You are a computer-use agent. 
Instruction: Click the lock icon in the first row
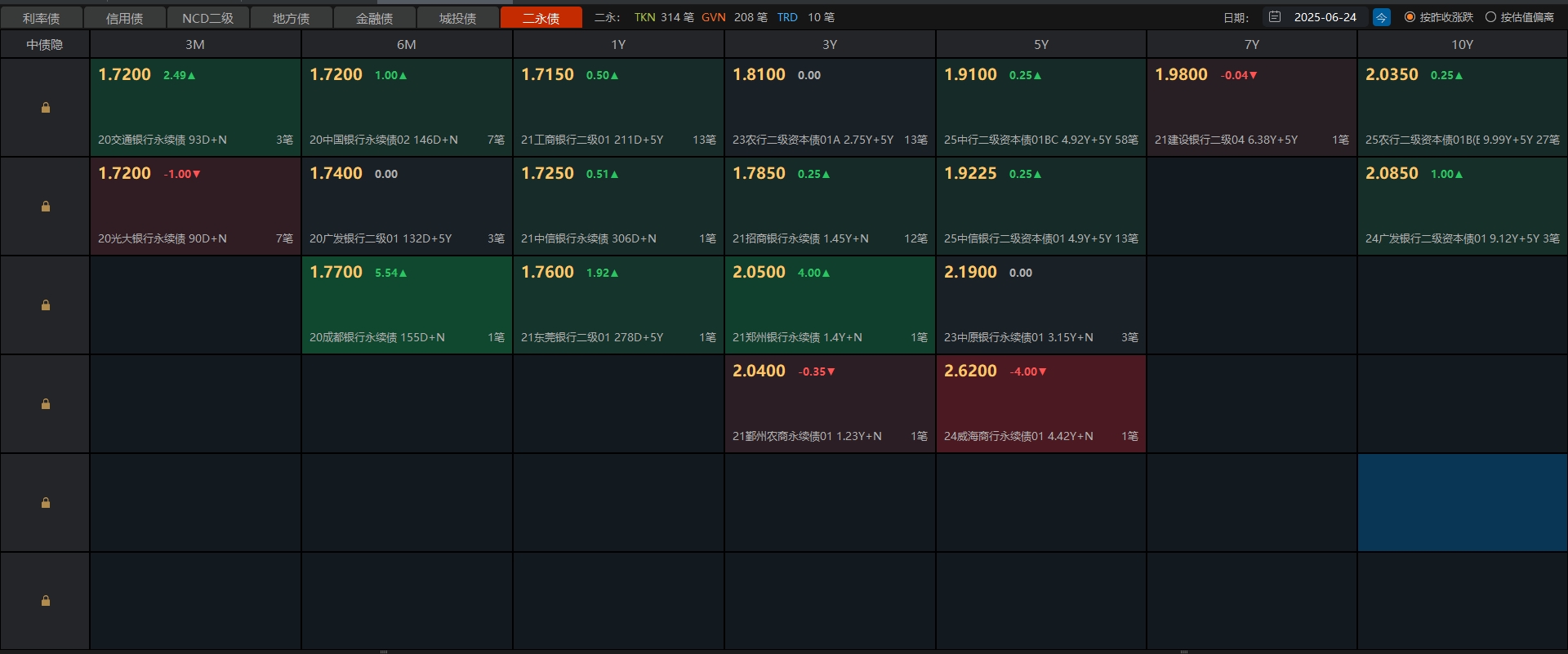[46, 108]
